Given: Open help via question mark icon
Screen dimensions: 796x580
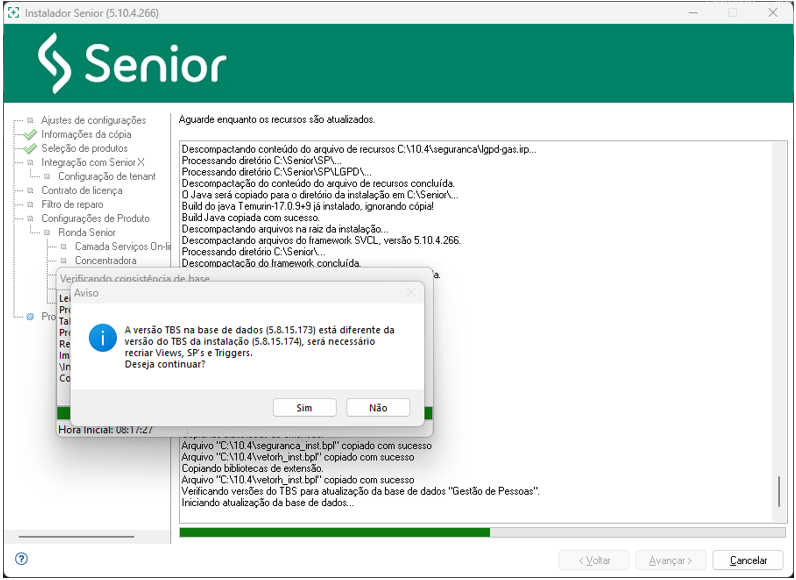Looking at the screenshot, I should point(21,559).
